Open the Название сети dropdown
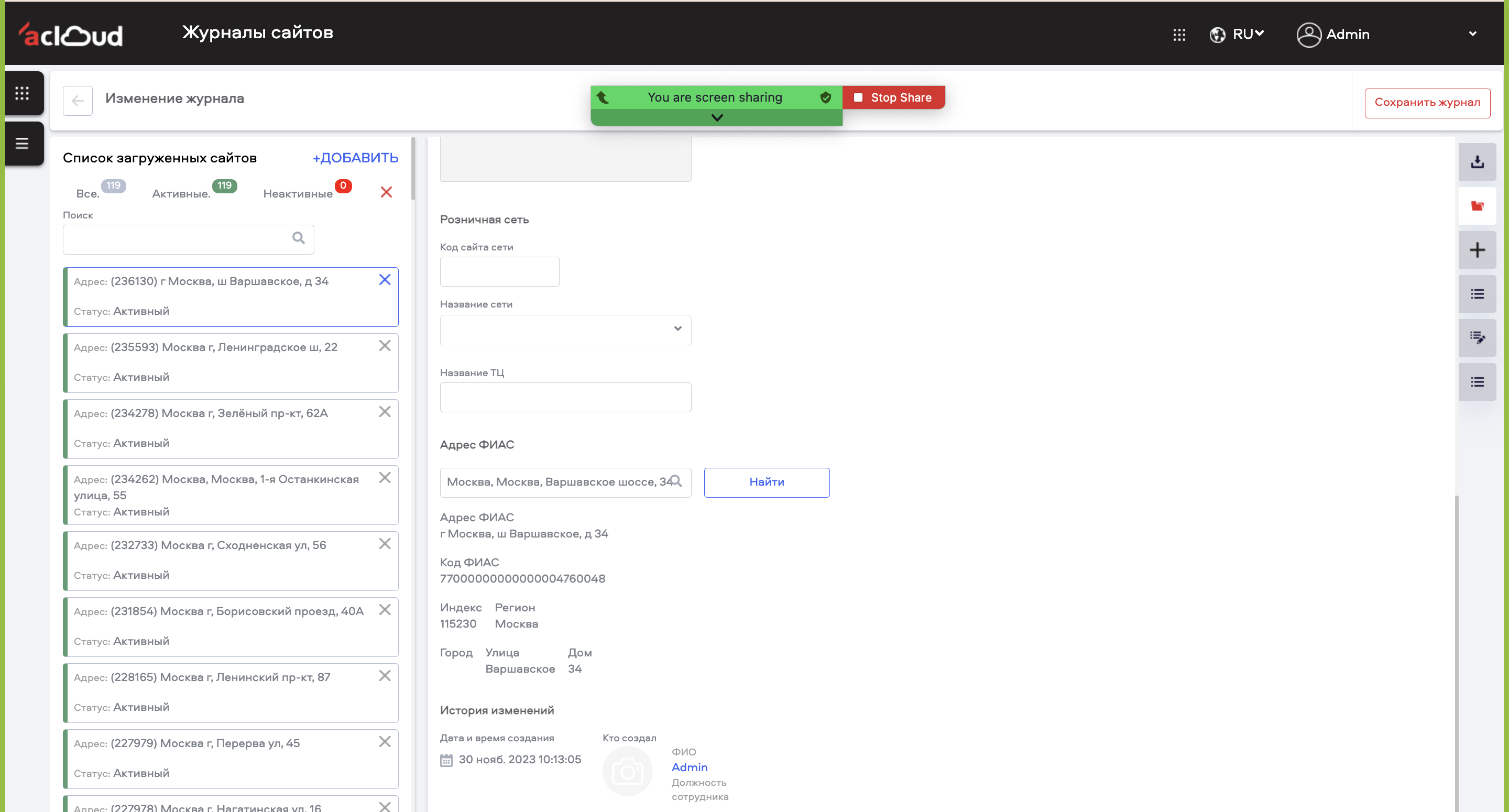1509x812 pixels. [x=565, y=330]
